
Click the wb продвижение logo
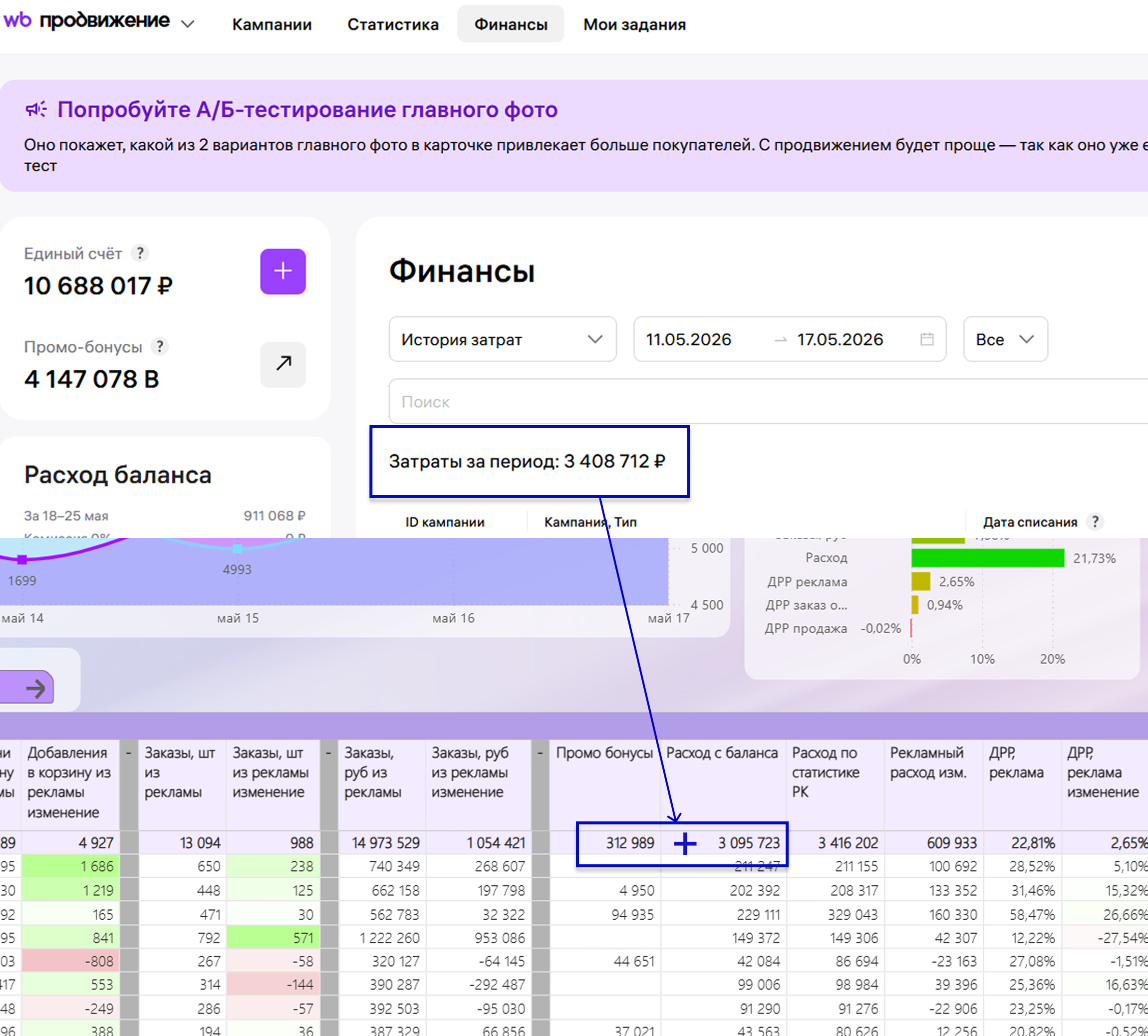pos(86,21)
